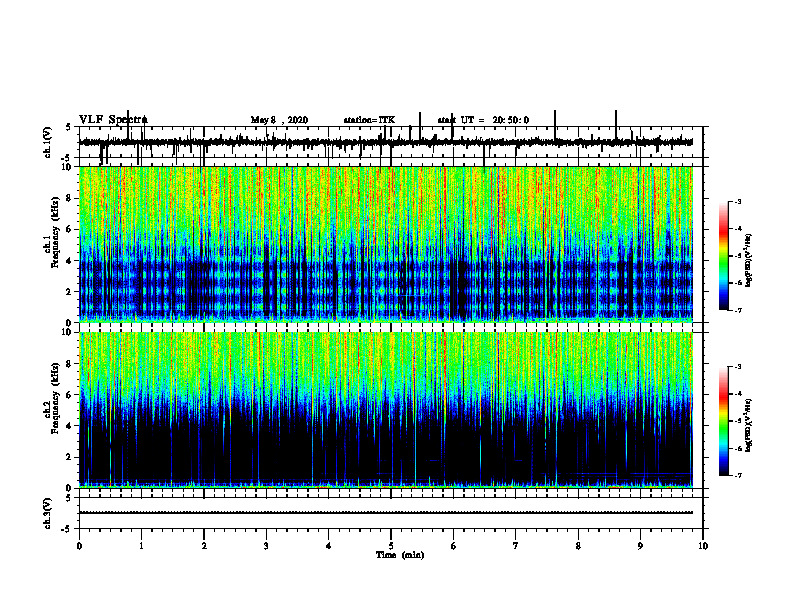
Task: Click inside the ch.2 spectrogram panel
Action: pos(386,410)
